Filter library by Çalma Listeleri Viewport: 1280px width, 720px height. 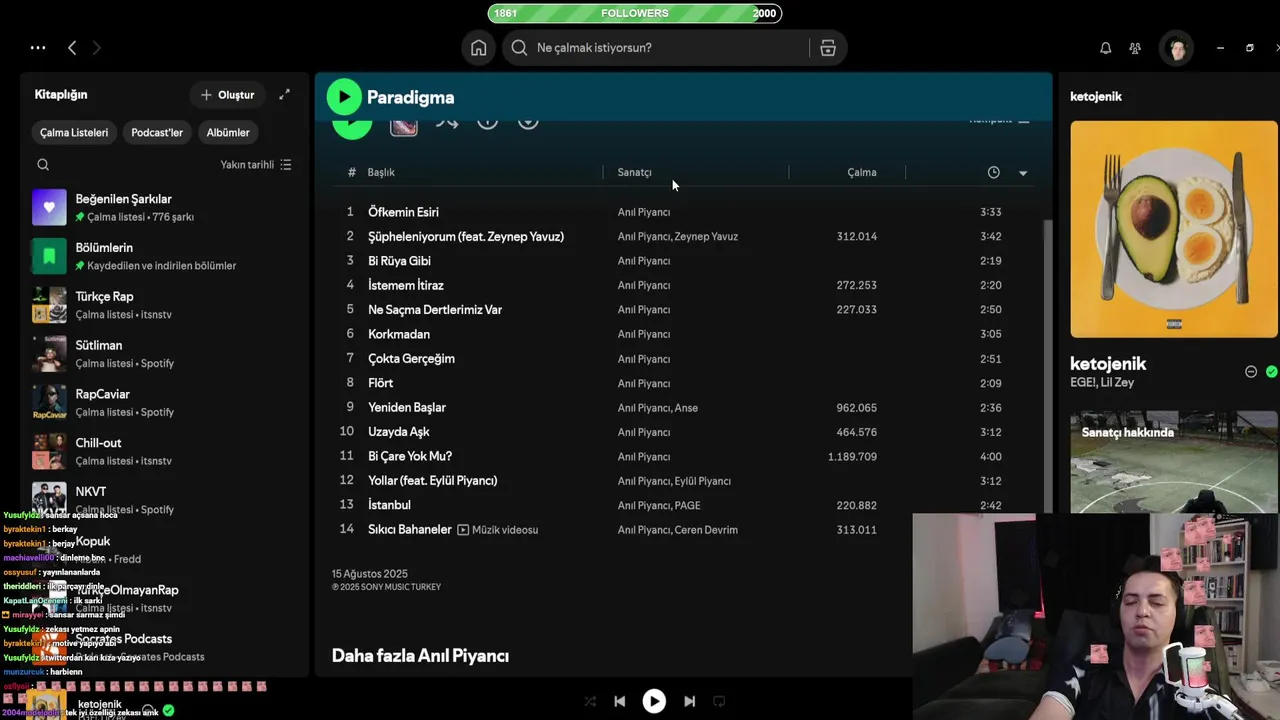[x=74, y=132]
